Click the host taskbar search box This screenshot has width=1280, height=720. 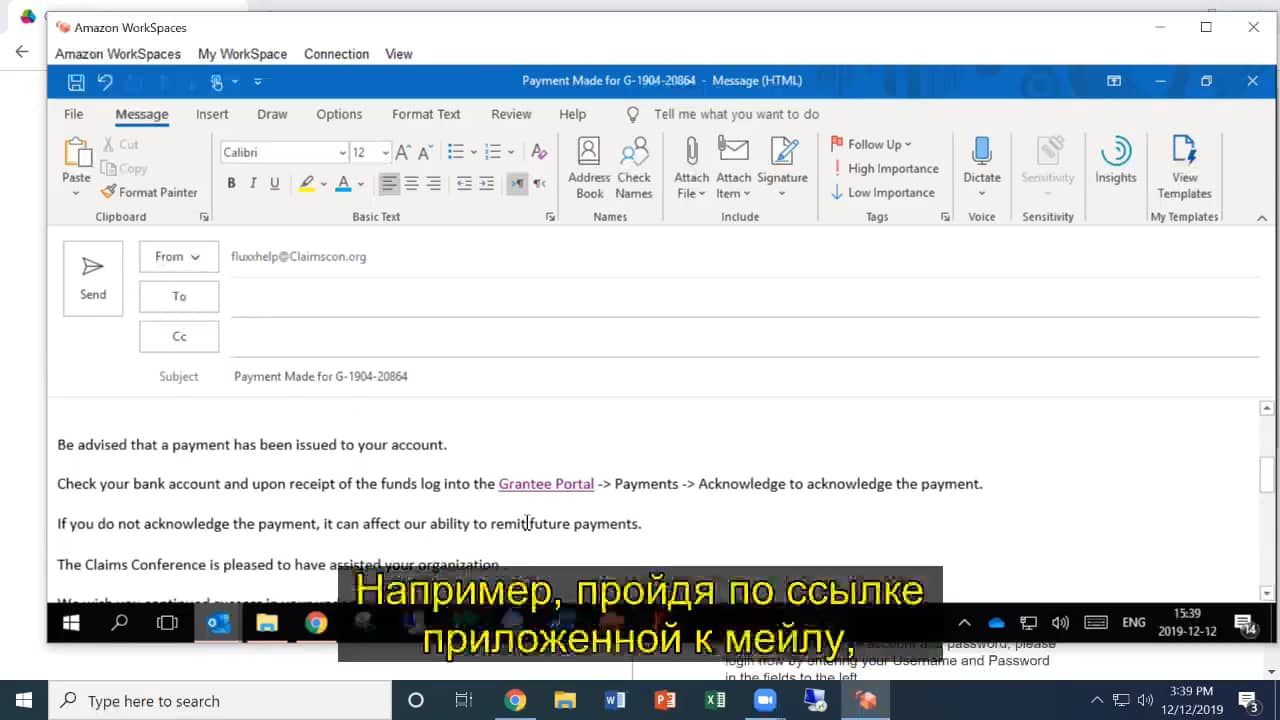click(220, 701)
